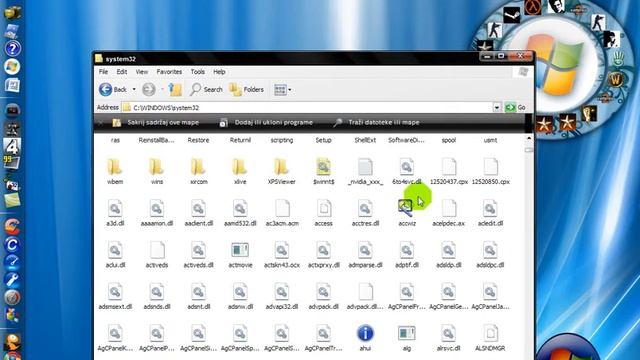Click Dodaj ili ukloni programe link
This screenshot has height=360, width=640.
click(266, 122)
